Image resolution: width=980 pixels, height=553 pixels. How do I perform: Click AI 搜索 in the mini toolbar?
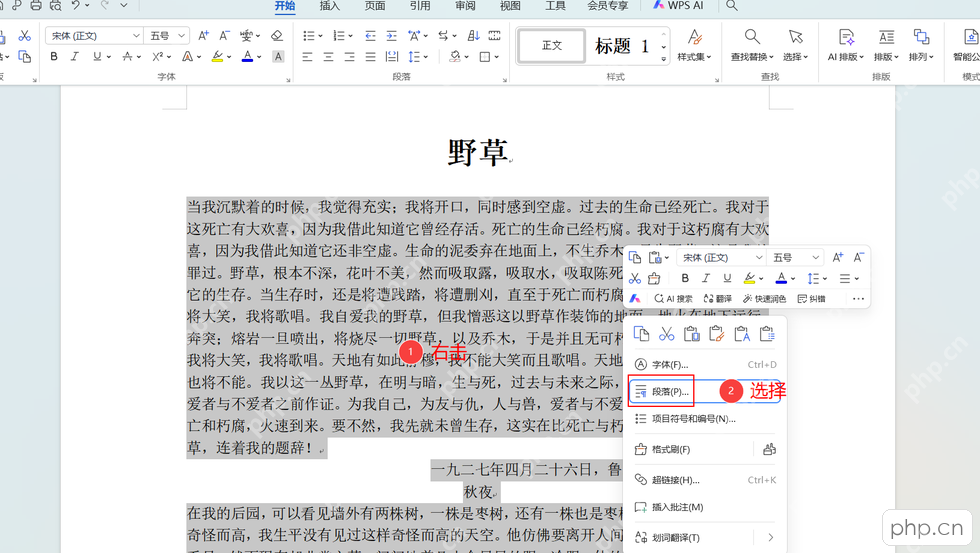click(673, 299)
